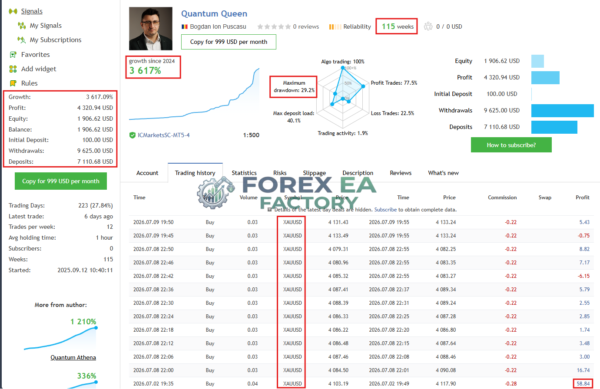Open Bogdan Ion Puscasu author profile
The image size is (600, 389).
pos(218,27)
